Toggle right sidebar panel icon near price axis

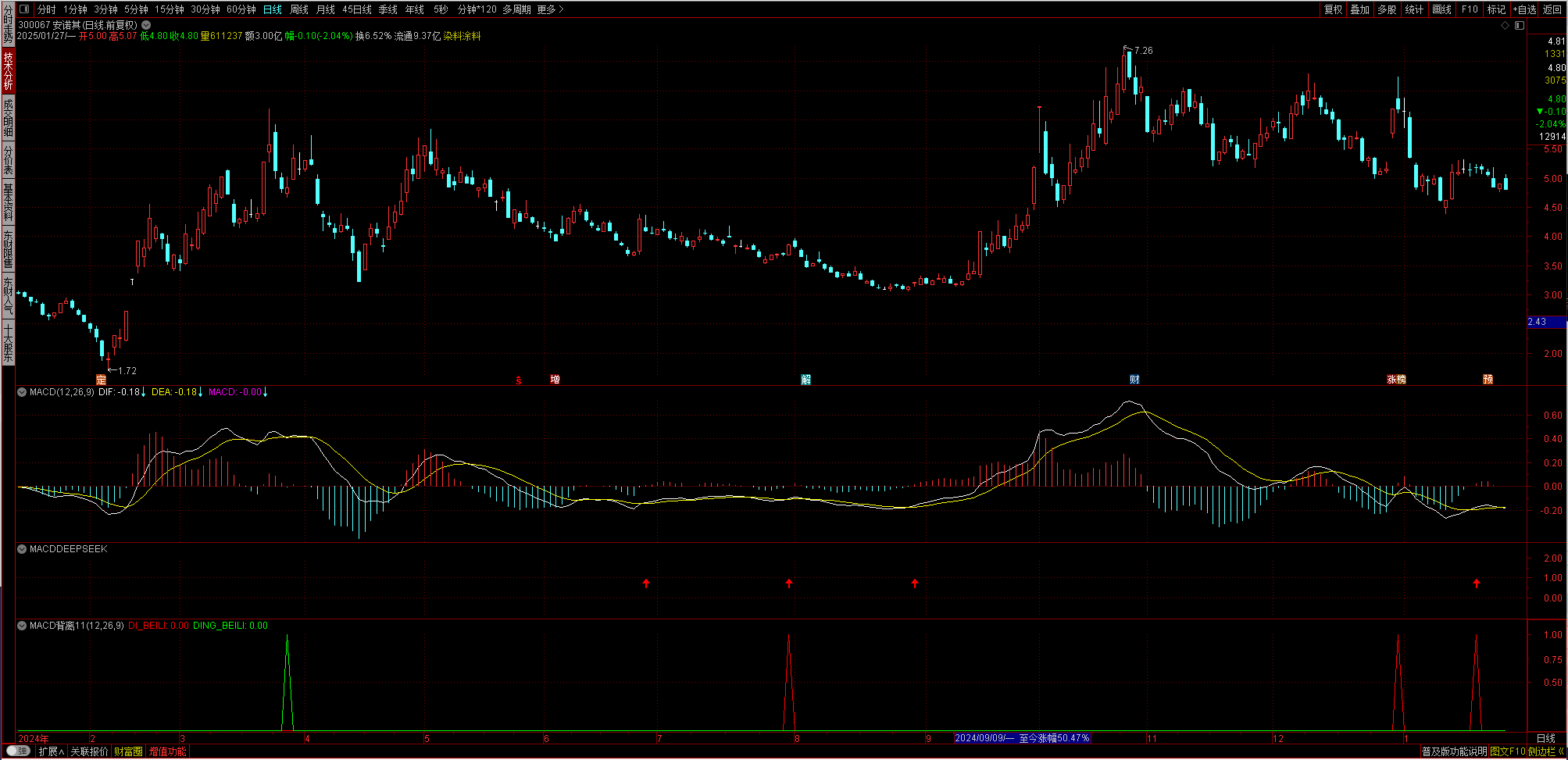pos(1520,26)
